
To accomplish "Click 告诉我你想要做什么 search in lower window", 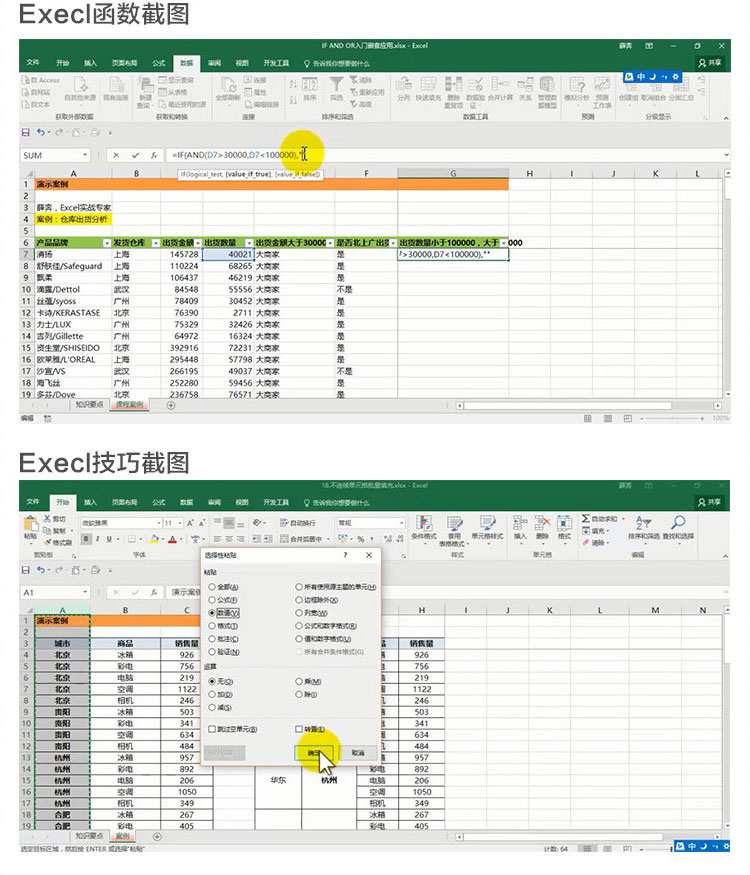I will (336, 502).
